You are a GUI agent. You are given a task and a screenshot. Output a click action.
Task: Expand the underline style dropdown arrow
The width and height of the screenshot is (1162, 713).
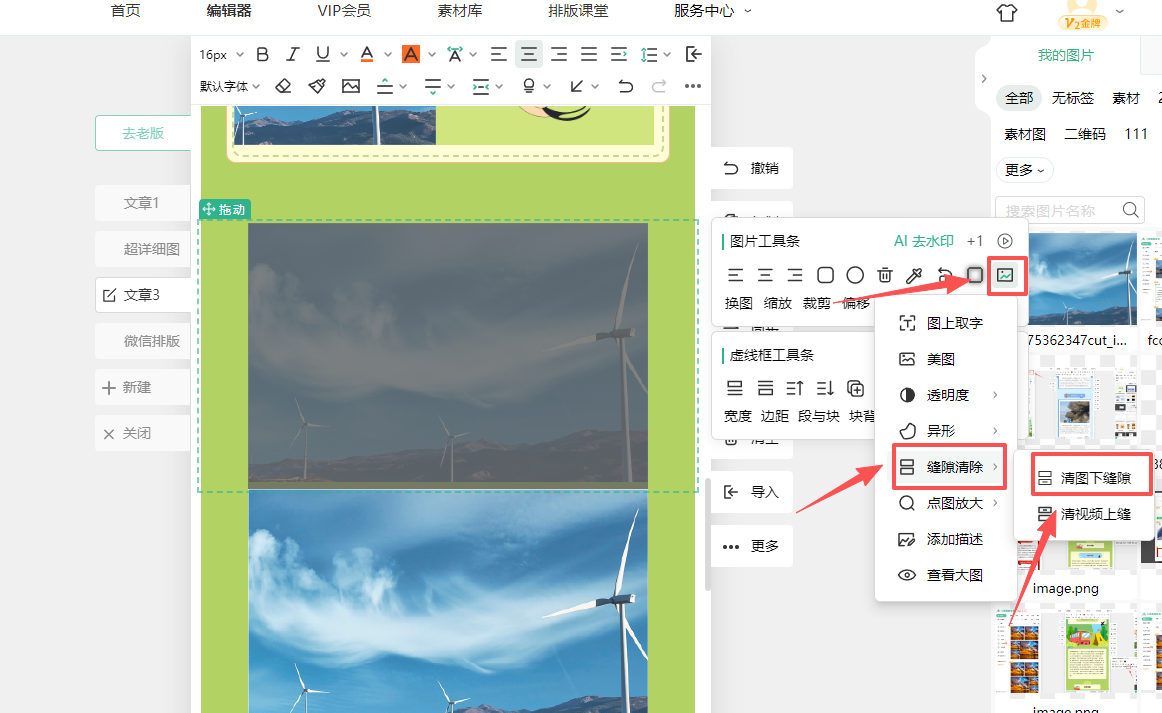[x=344, y=54]
